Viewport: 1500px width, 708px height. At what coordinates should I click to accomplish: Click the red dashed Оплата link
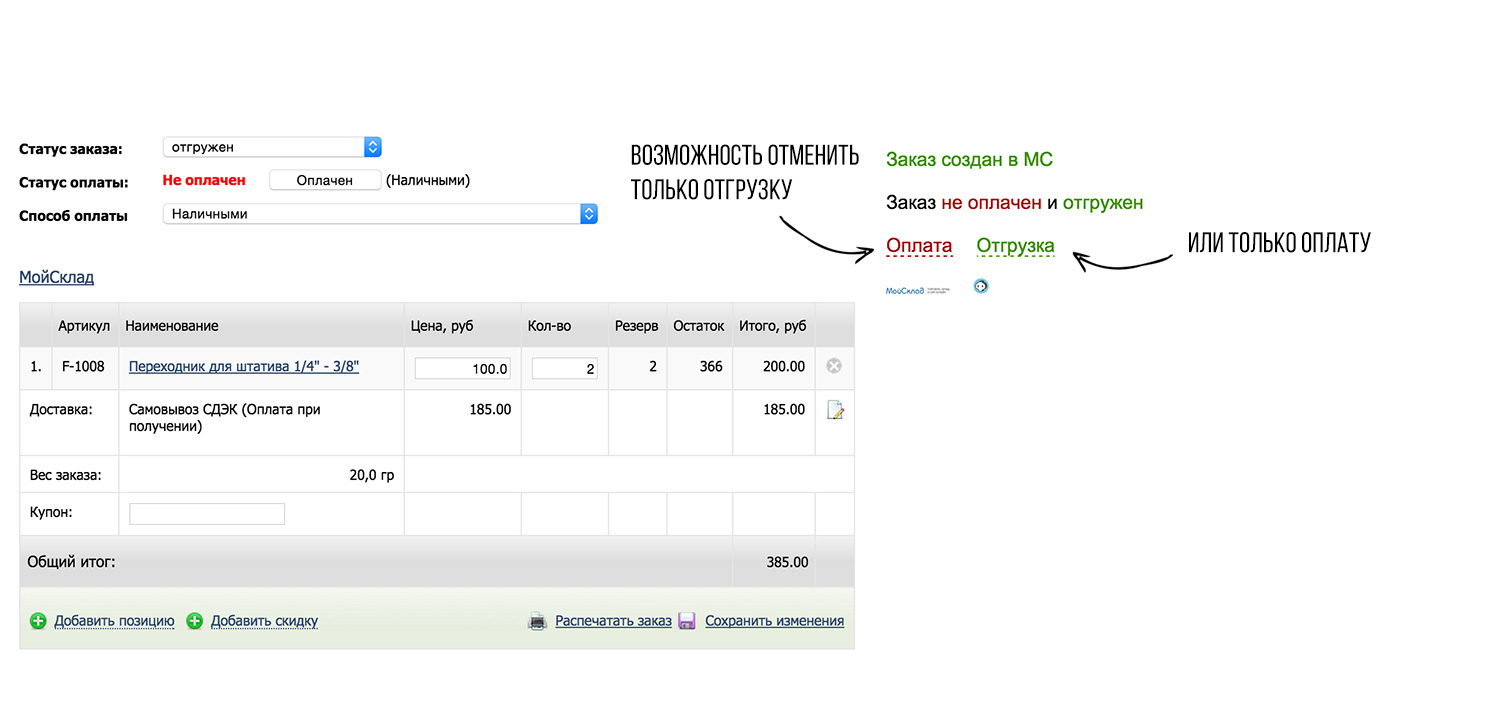[919, 246]
